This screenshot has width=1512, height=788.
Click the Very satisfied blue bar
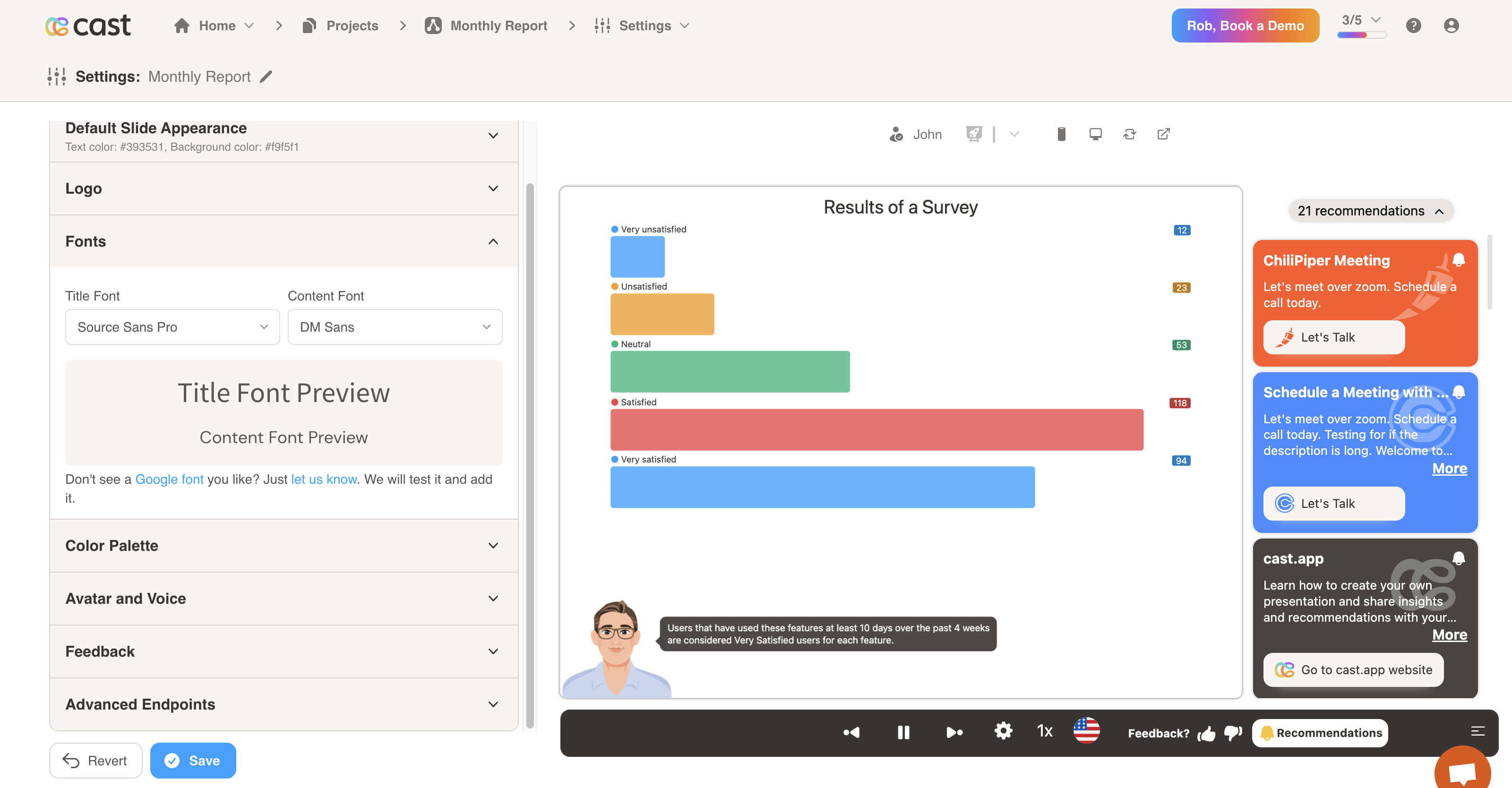point(822,487)
